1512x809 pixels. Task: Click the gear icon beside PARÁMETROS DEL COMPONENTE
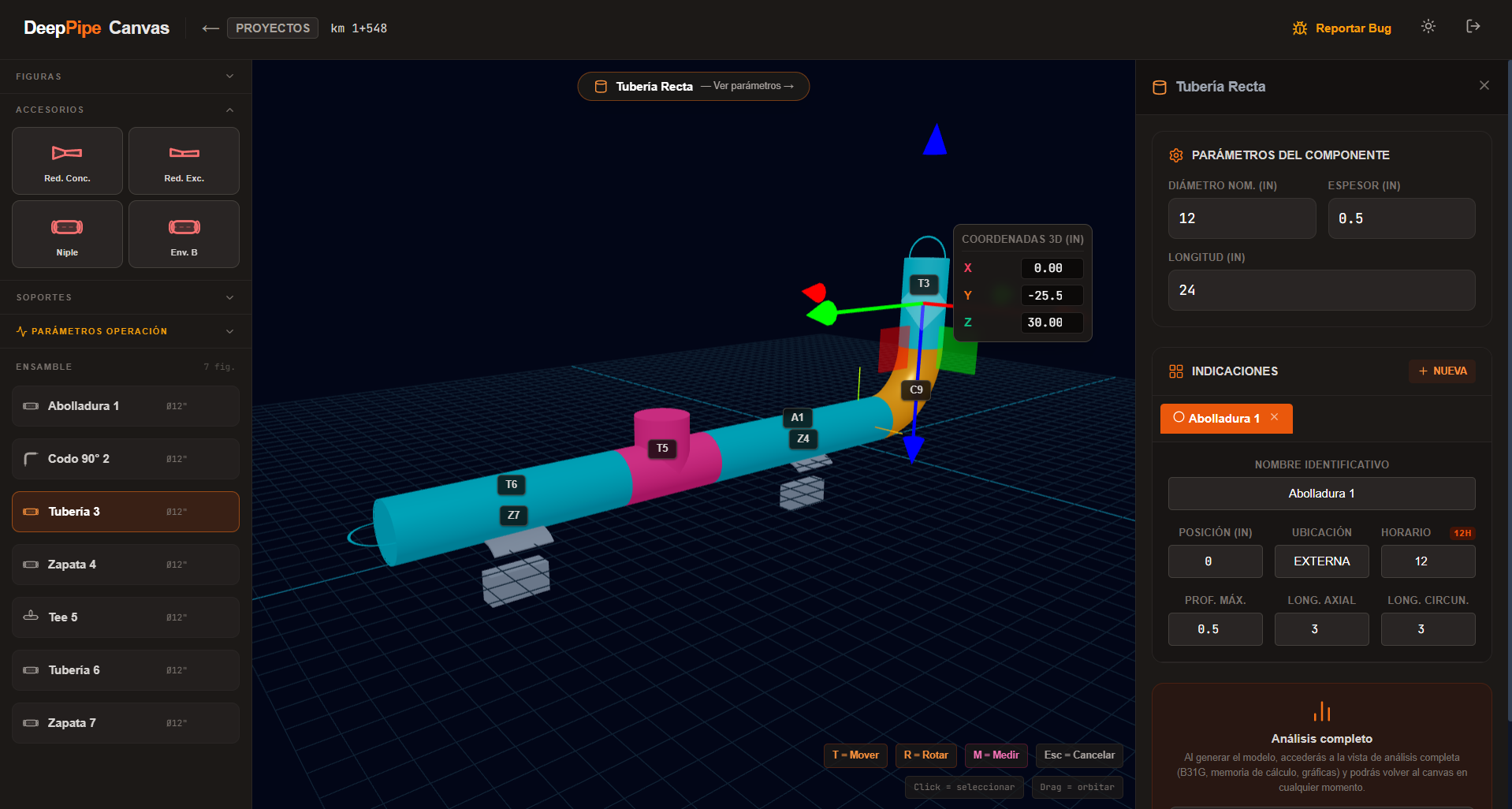point(1176,155)
